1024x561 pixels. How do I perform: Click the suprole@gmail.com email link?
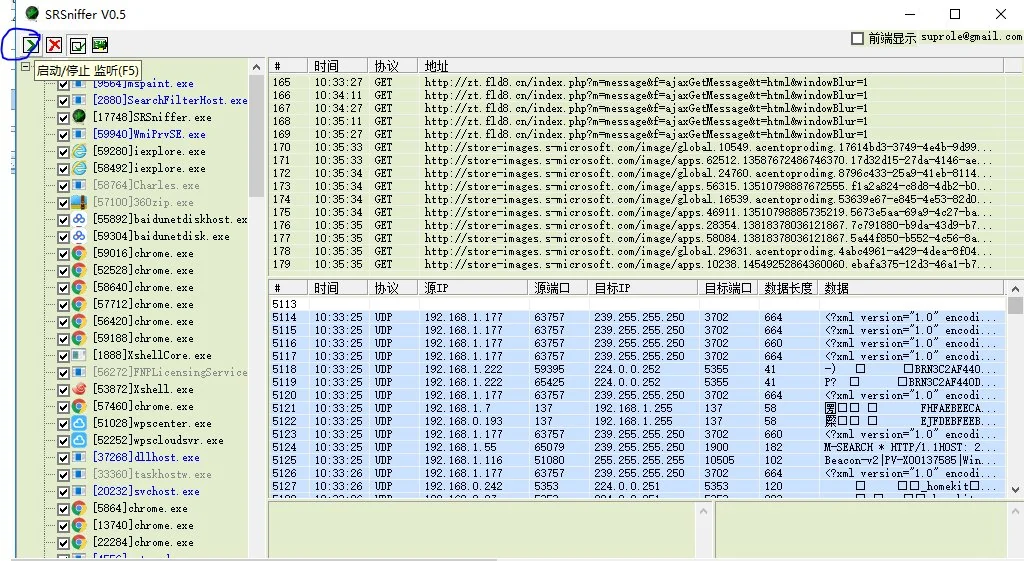coord(971,37)
